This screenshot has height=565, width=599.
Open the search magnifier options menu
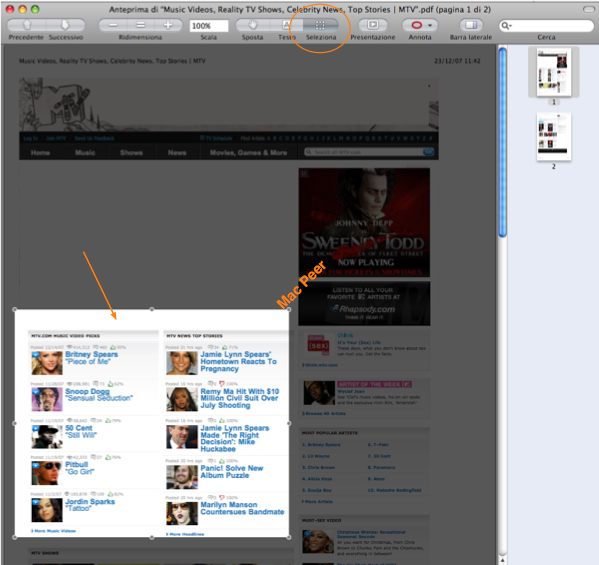coord(506,26)
